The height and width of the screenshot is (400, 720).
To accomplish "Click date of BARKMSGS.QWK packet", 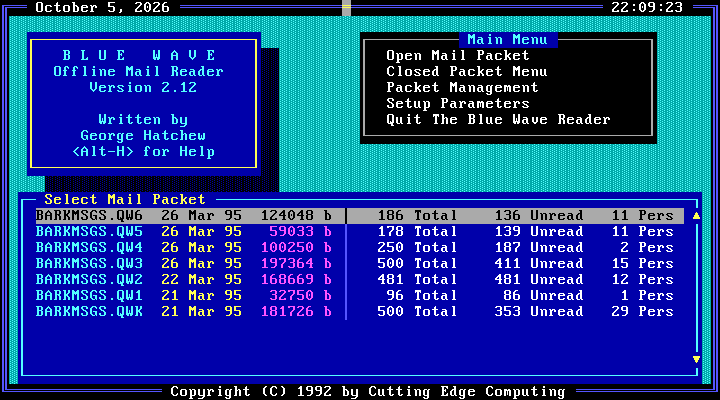I will pos(202,312).
